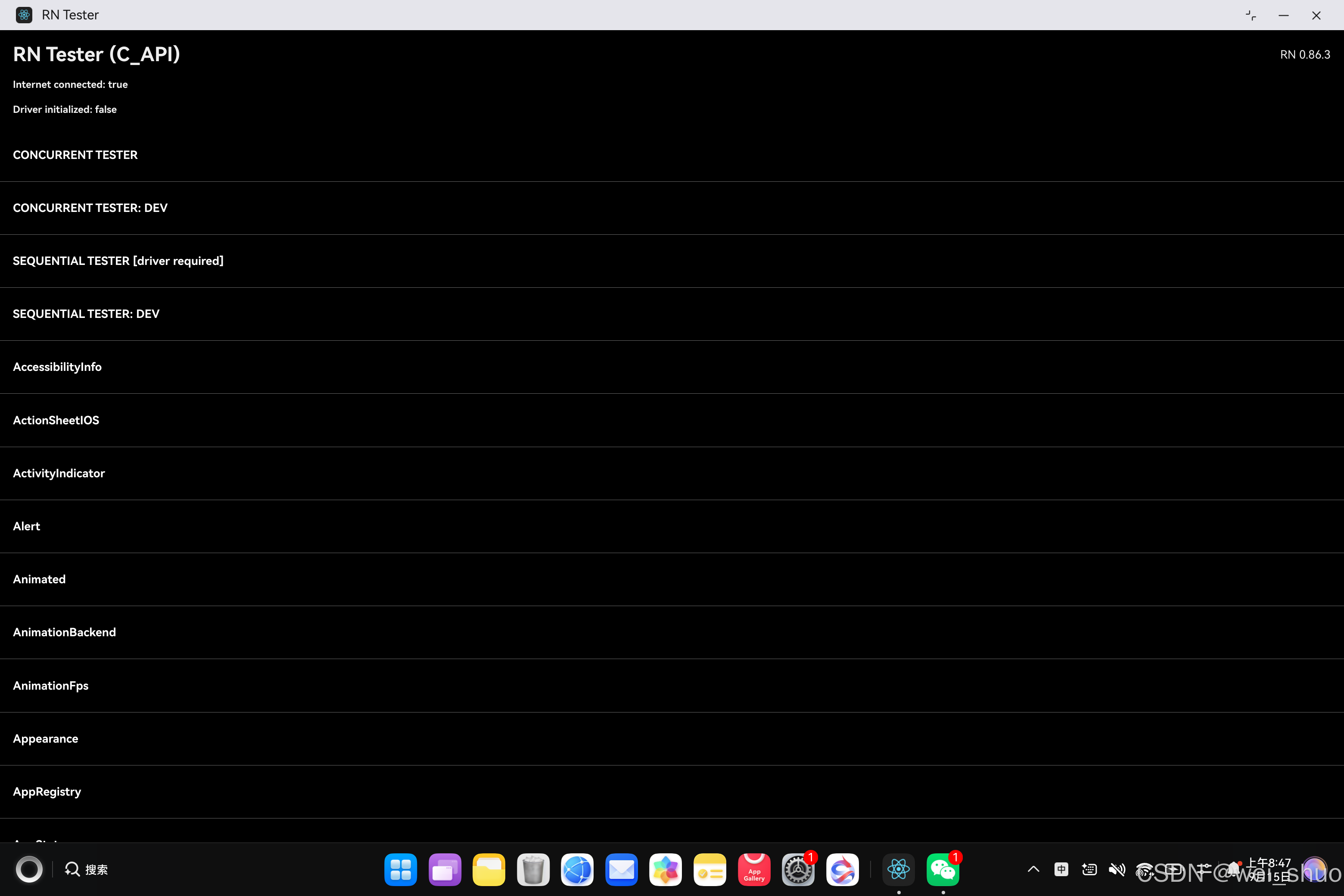This screenshot has height=896, width=1344.
Task: Click the floating window button in title bar
Action: pos(1251,16)
